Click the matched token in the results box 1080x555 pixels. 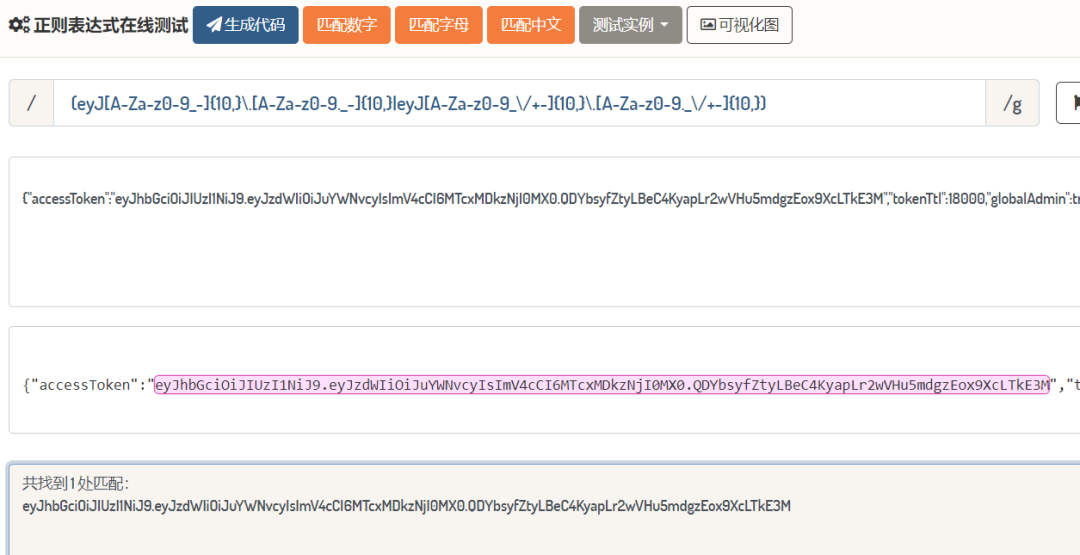(x=406, y=506)
